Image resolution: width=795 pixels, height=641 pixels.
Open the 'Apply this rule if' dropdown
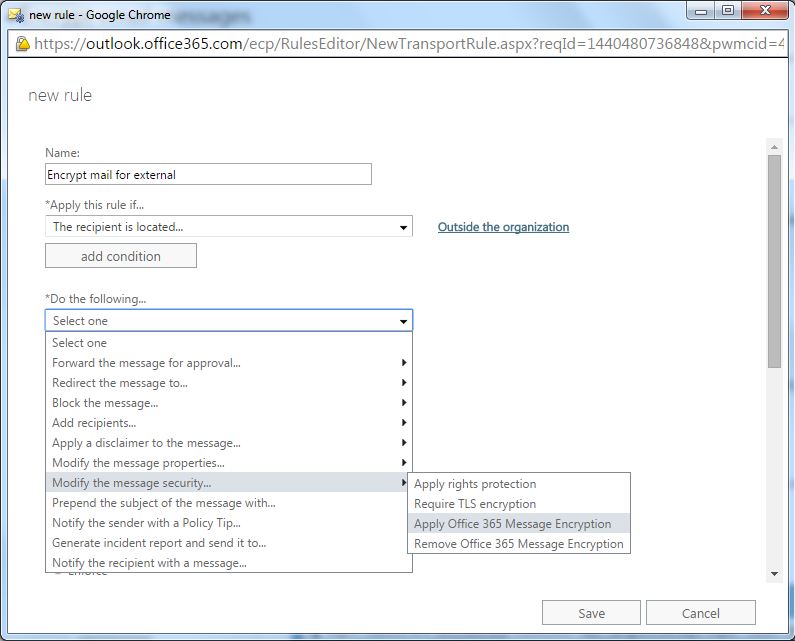pos(229,227)
